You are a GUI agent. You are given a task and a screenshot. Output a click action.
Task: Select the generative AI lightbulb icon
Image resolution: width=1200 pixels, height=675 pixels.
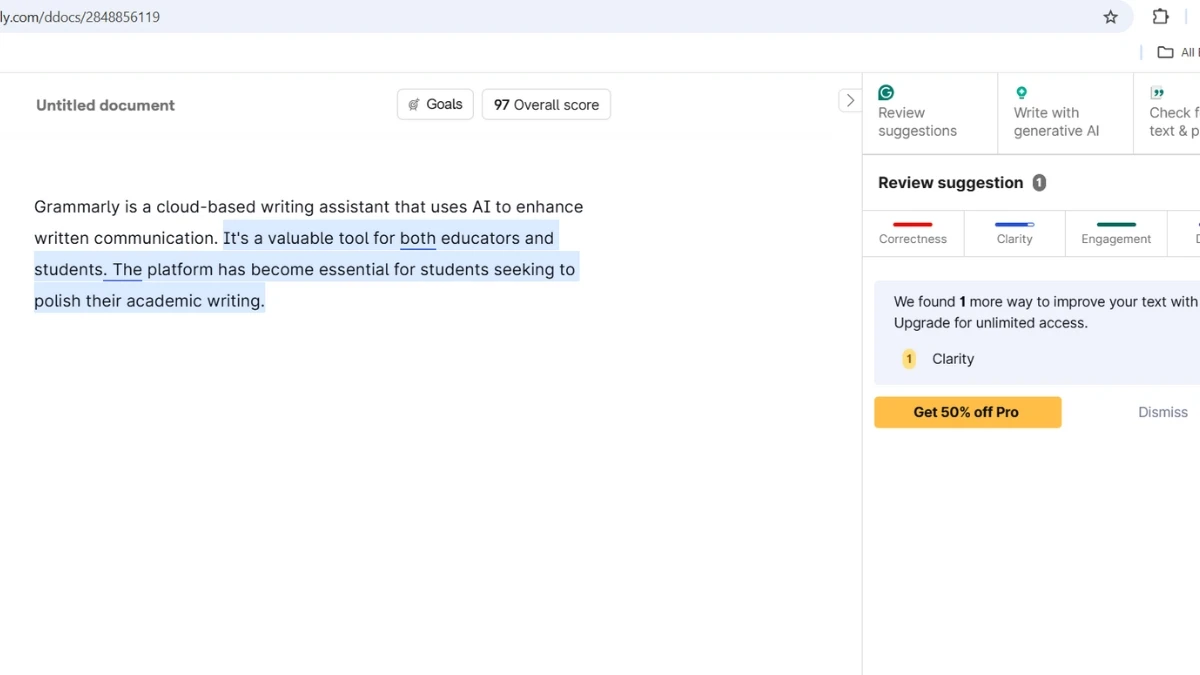click(1019, 91)
